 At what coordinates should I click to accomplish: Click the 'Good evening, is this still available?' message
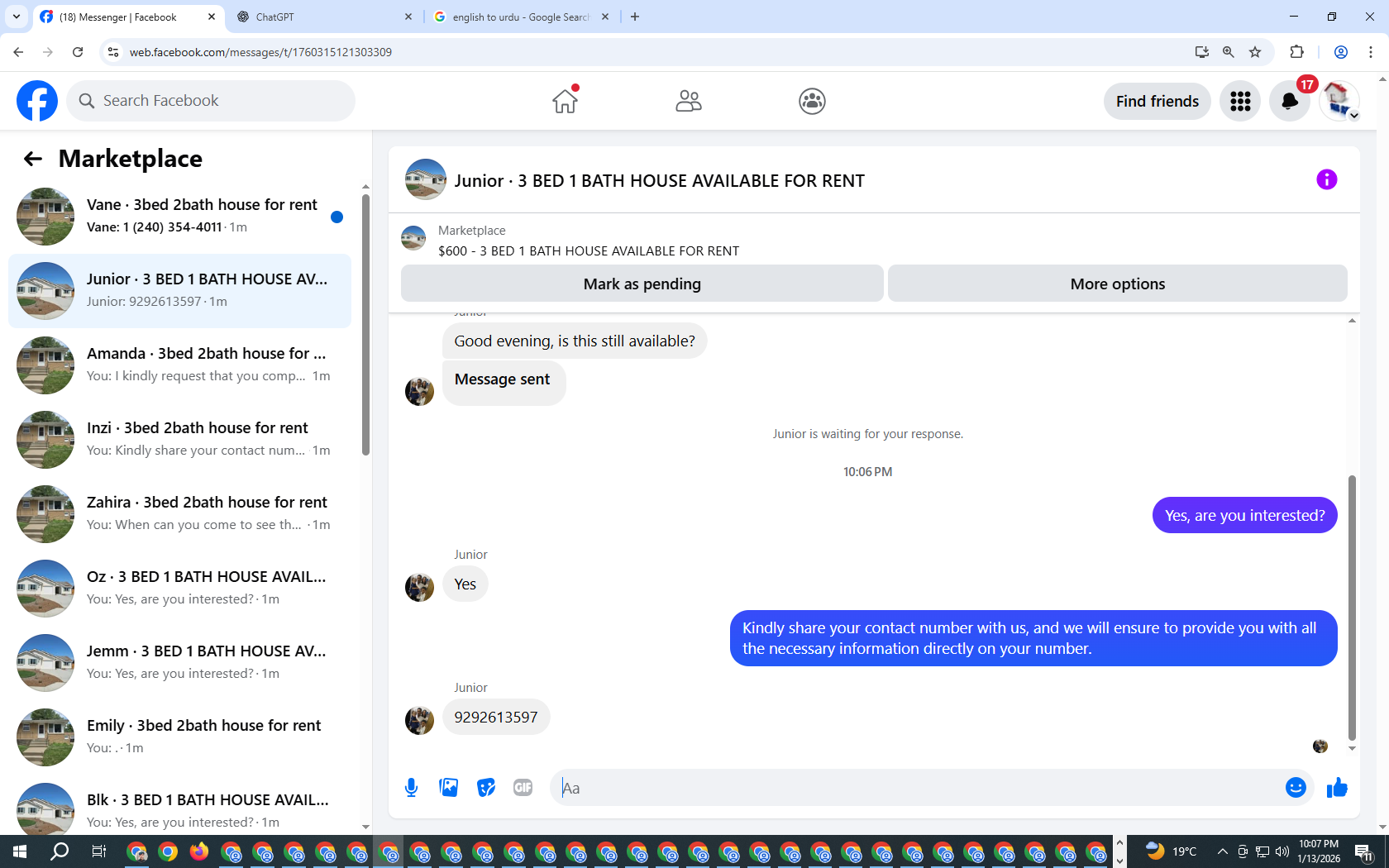[x=575, y=341]
